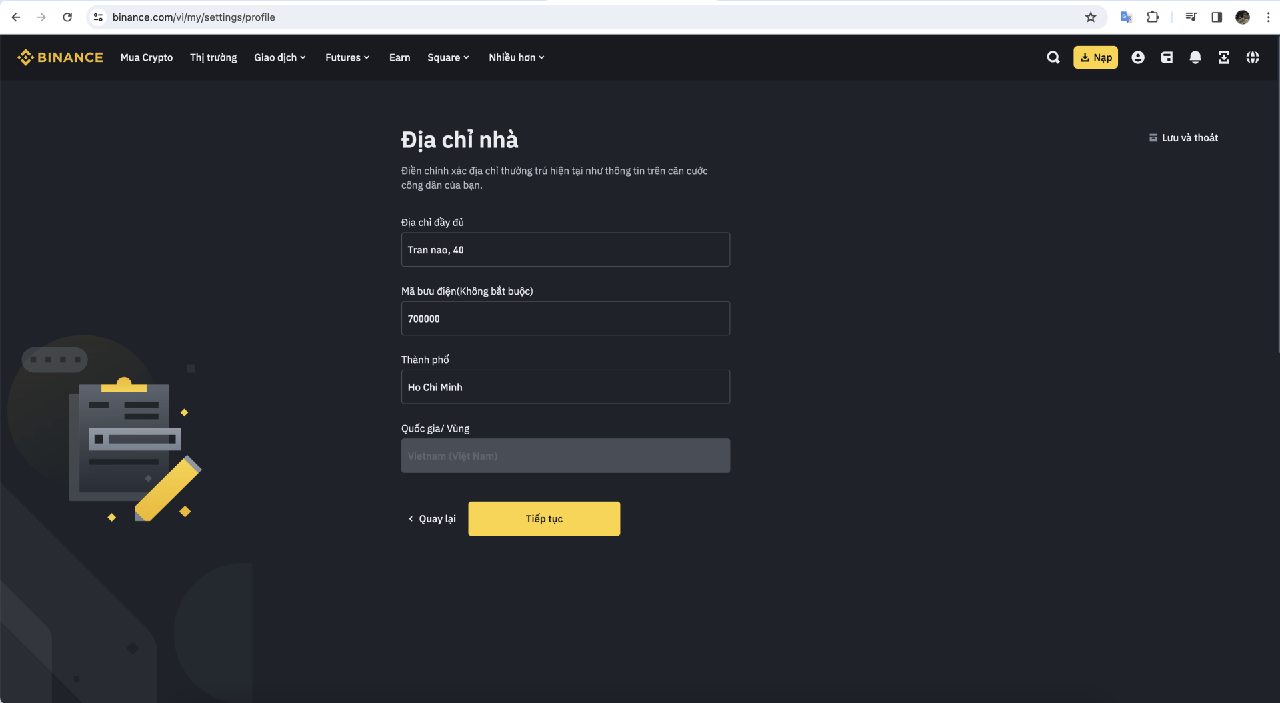Go to Mua Crypto menu item
The height and width of the screenshot is (703, 1280).
tap(146, 58)
